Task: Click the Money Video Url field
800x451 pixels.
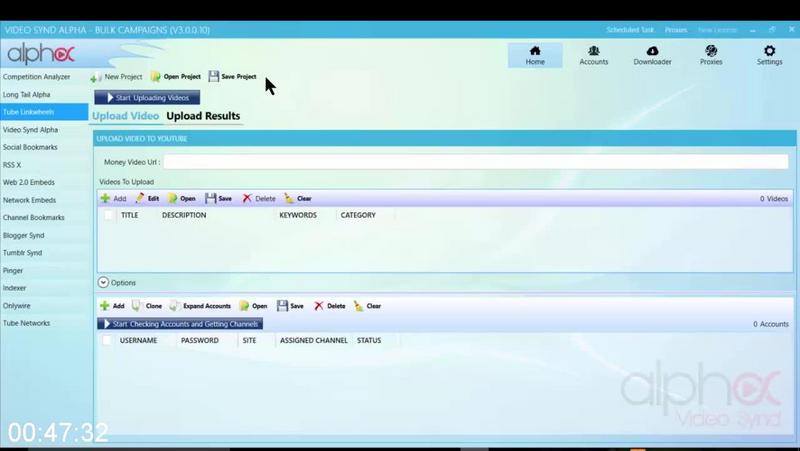Action: pos(476,162)
